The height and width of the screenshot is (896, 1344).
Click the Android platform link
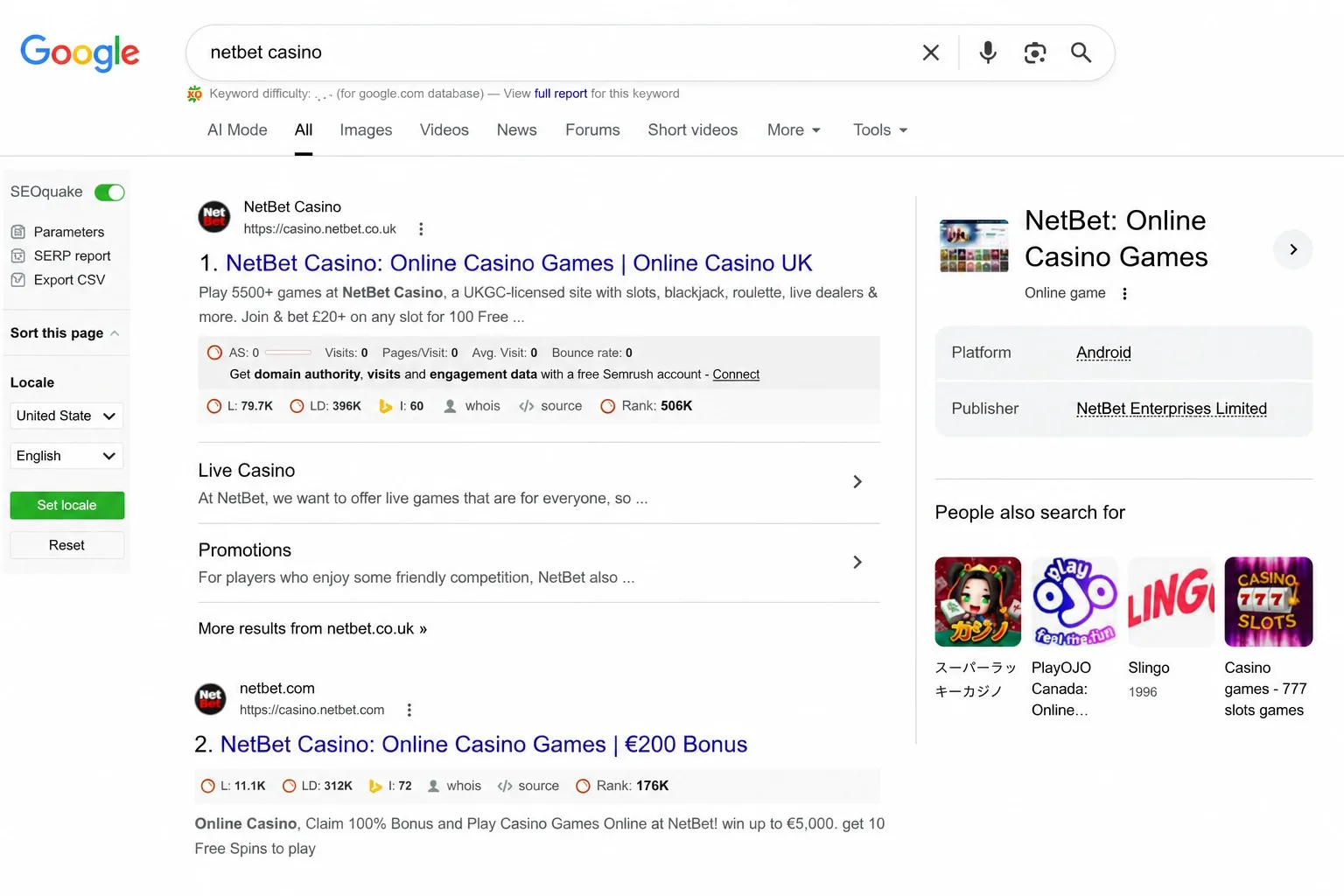(x=1103, y=353)
